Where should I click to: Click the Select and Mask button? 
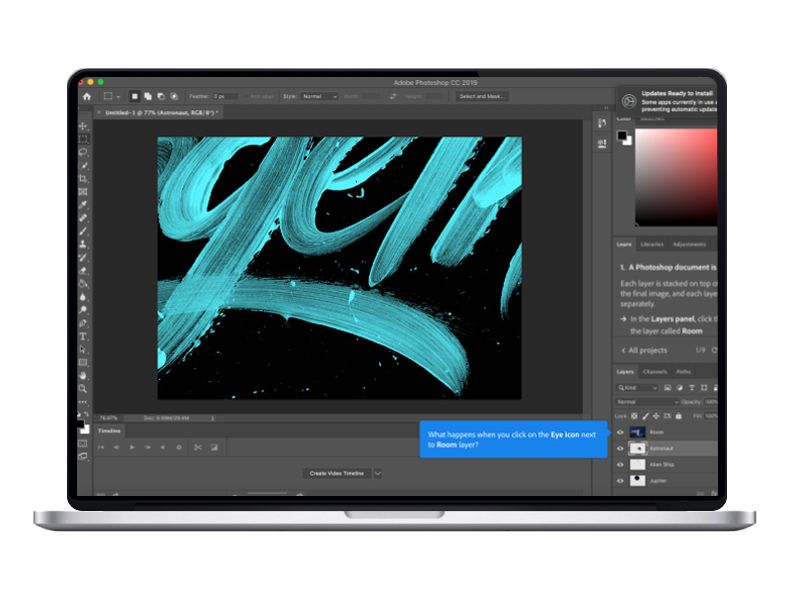pos(482,96)
